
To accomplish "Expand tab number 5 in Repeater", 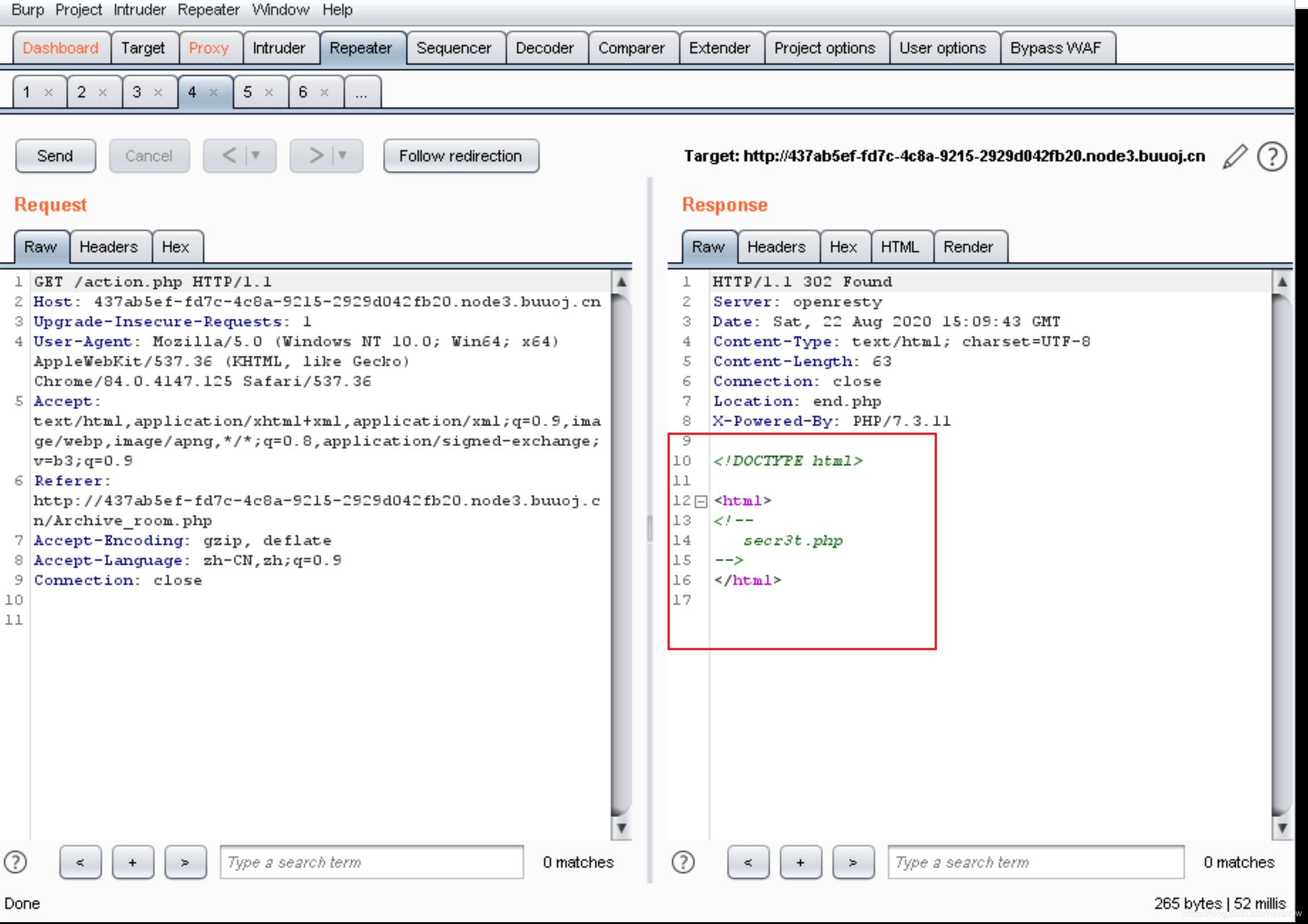I will [248, 92].
